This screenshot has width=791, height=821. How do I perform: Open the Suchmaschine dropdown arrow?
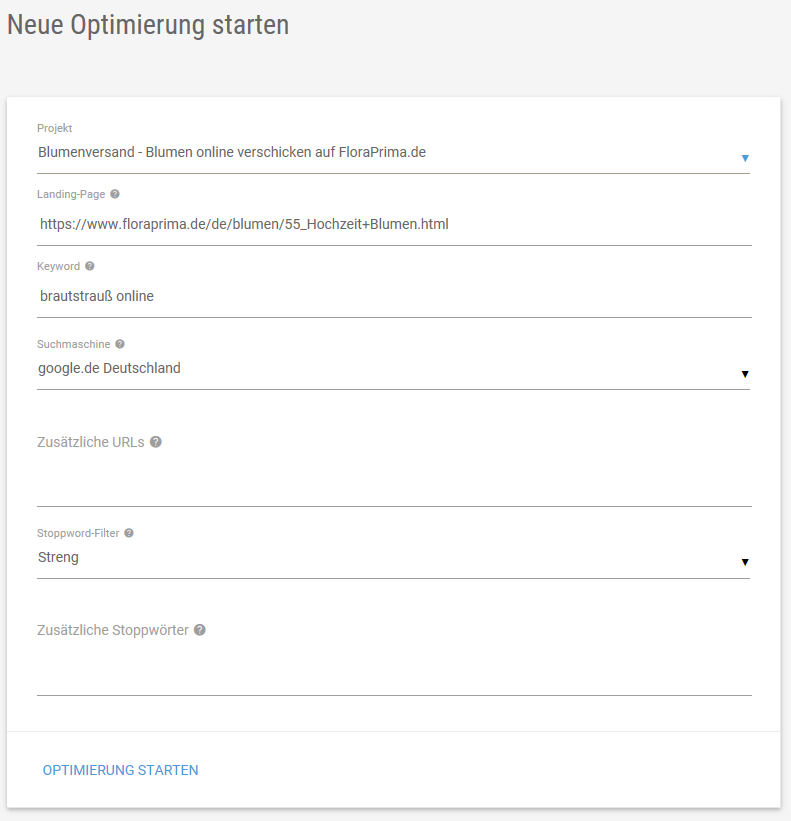[744, 374]
